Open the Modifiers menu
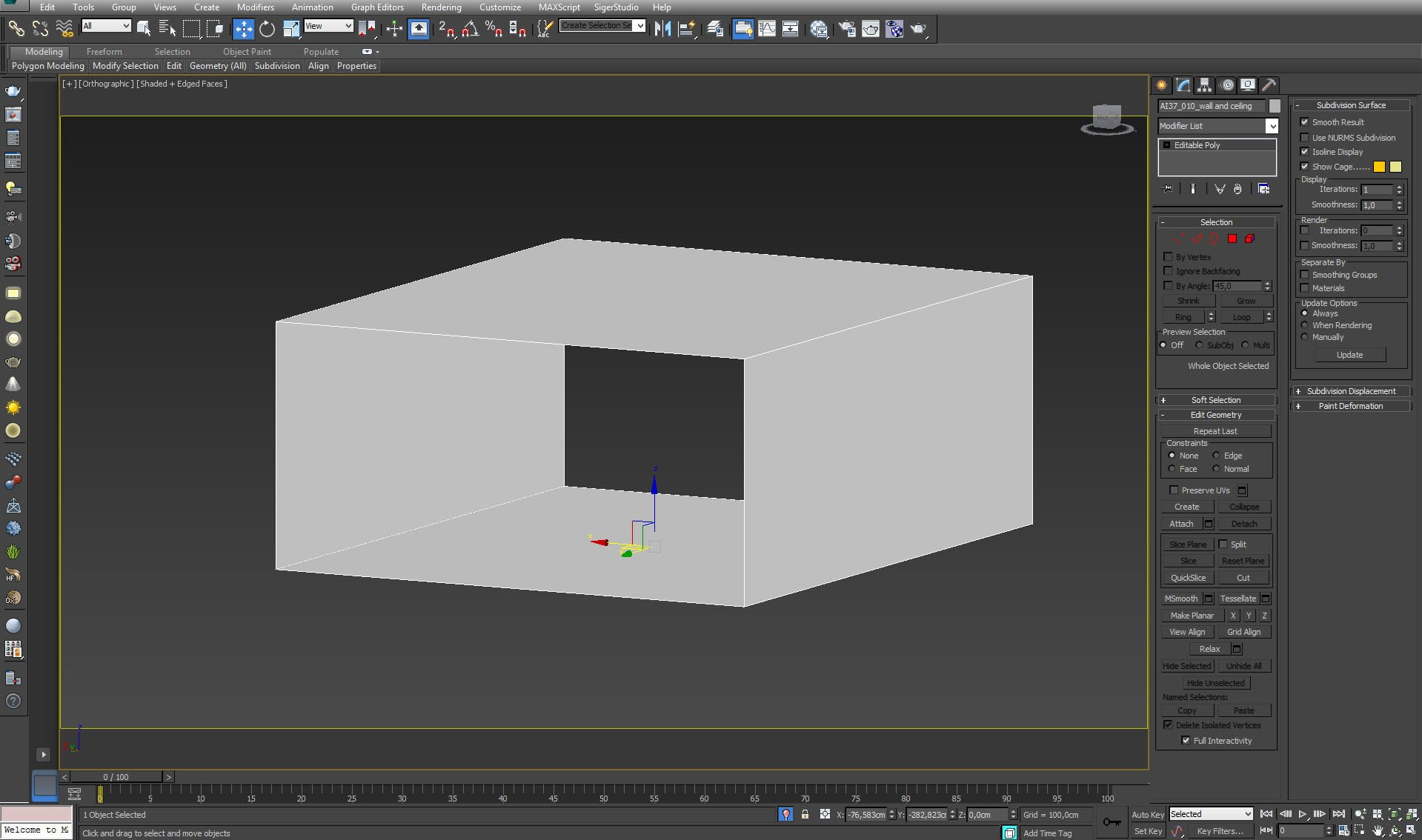Screen dimensions: 1422x840 (x=256, y=7)
